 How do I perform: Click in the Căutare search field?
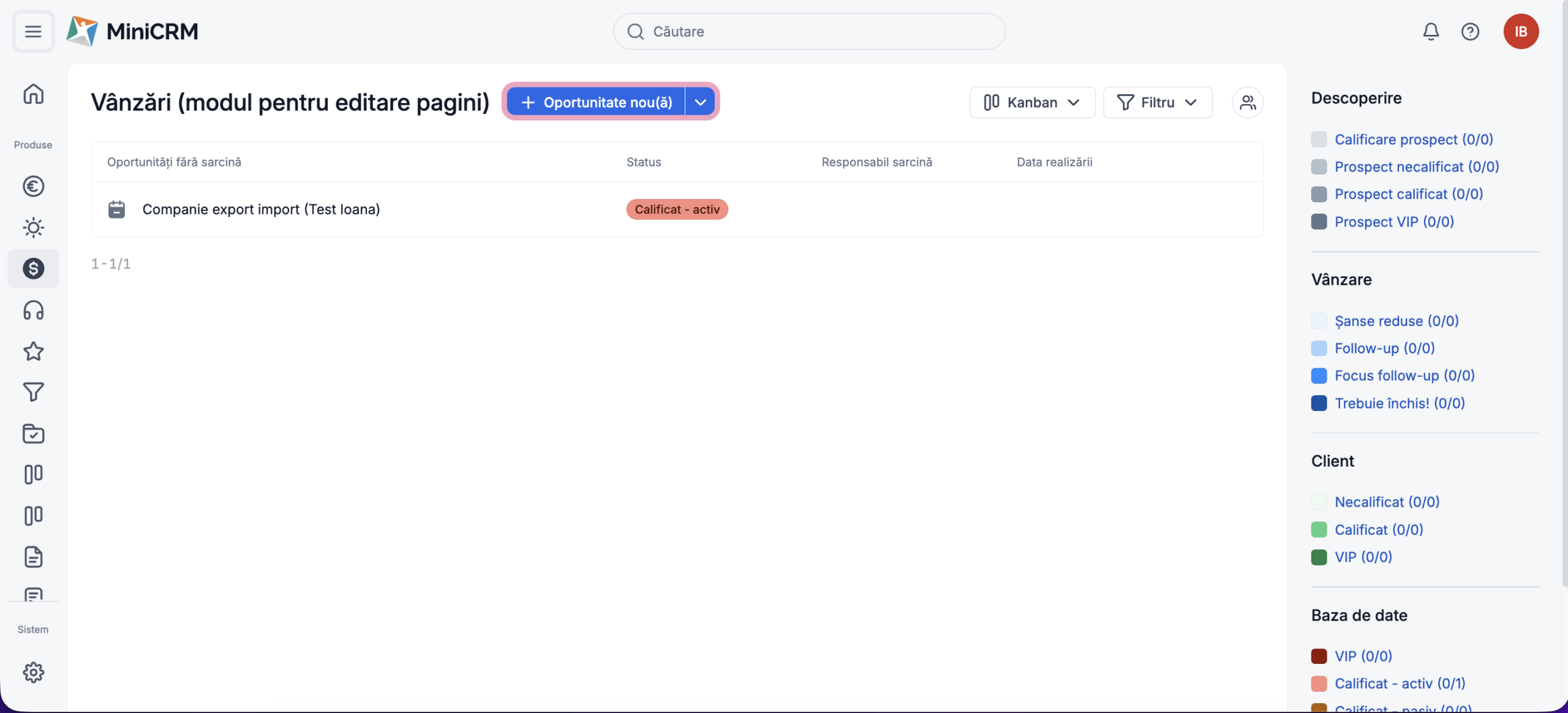coord(809,31)
